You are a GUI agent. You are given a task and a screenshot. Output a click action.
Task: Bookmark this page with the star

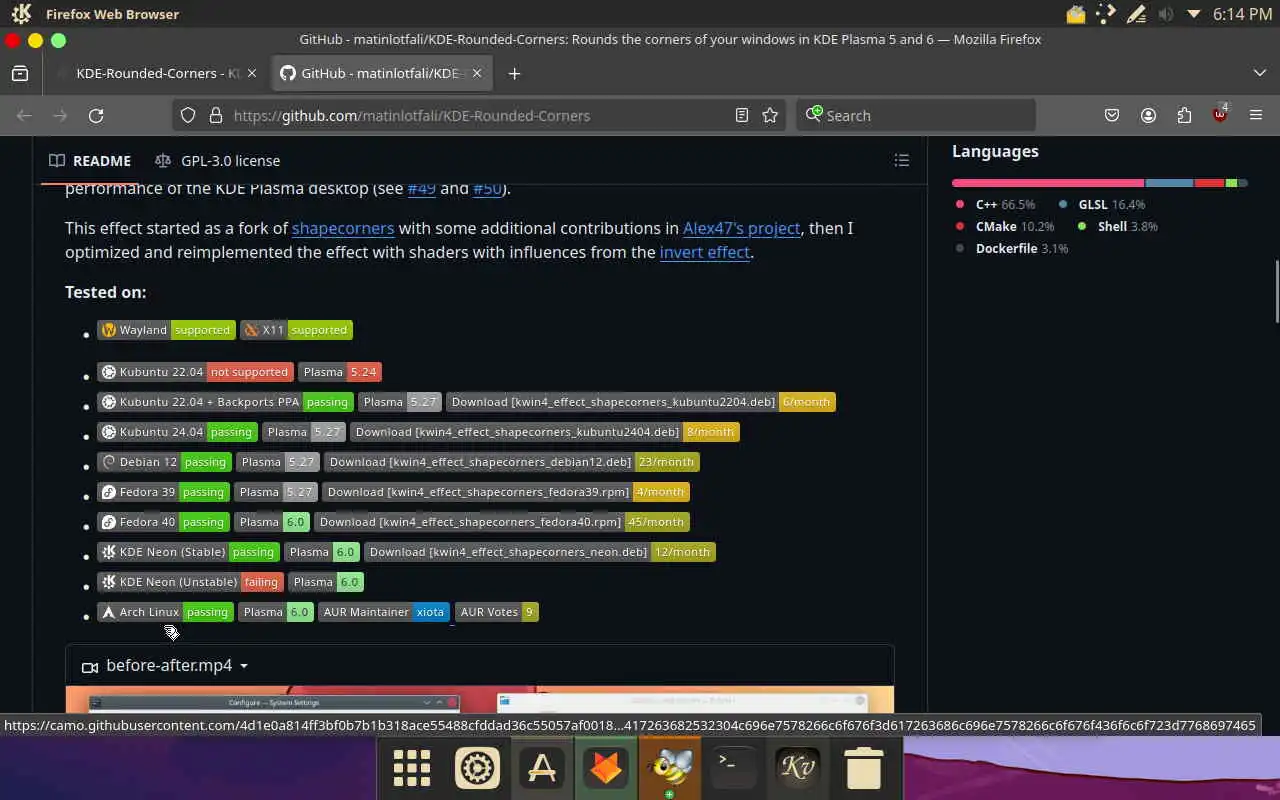point(770,116)
